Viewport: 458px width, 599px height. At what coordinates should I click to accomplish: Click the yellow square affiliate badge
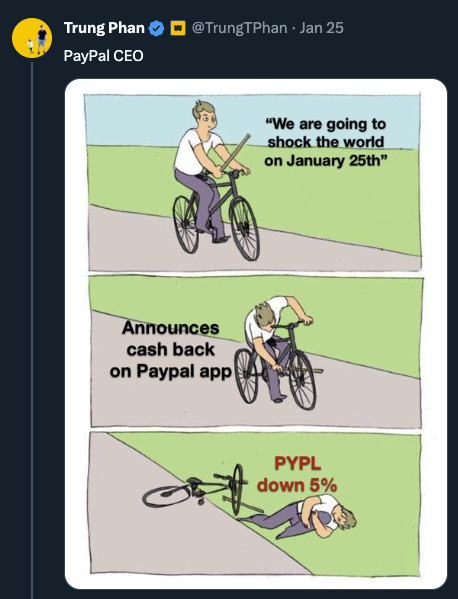tap(178, 28)
